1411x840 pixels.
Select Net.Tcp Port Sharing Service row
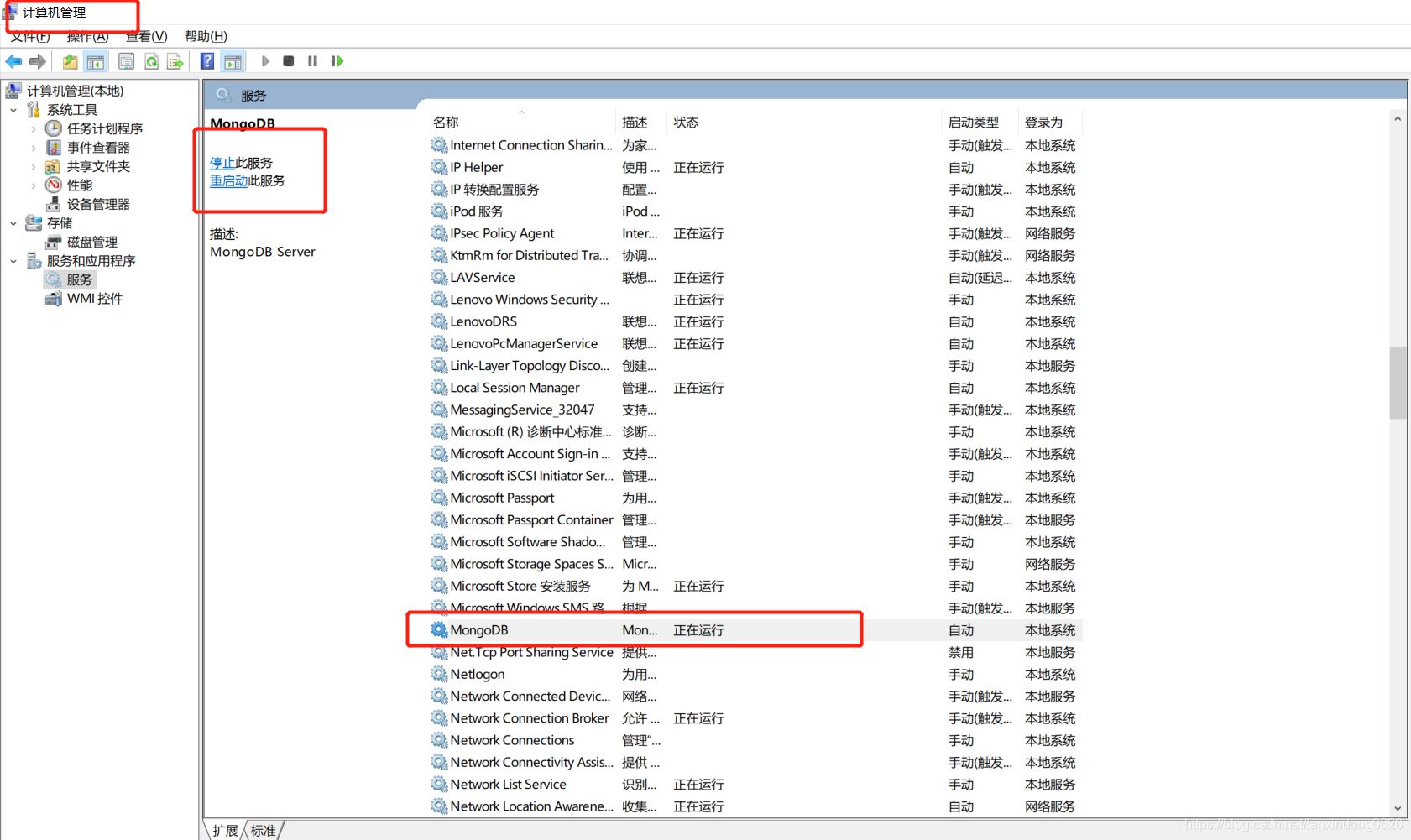pos(755,652)
